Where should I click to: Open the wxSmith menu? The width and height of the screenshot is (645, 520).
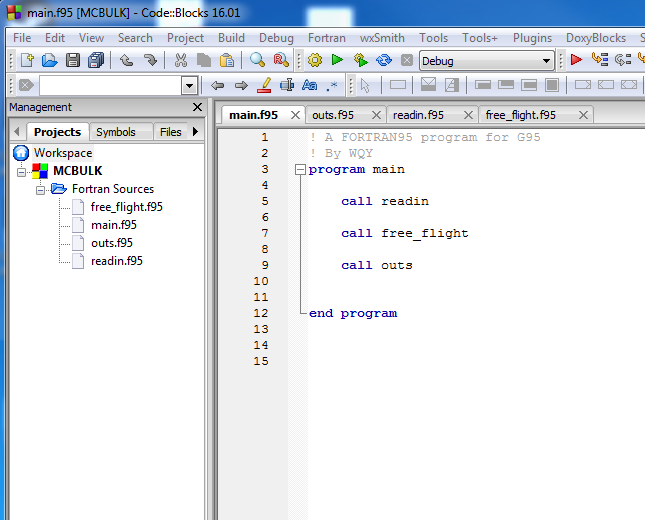(383, 38)
